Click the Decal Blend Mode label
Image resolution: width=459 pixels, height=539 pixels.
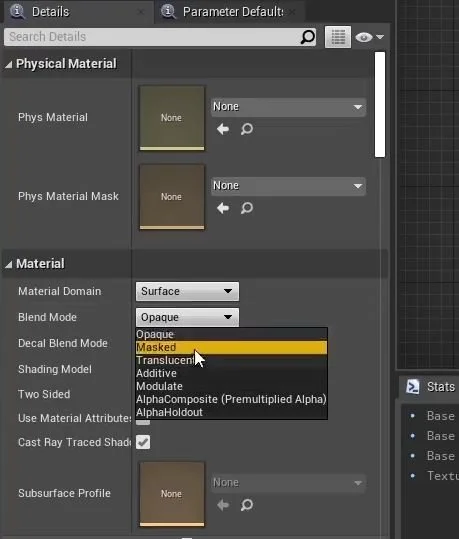(x=63, y=343)
